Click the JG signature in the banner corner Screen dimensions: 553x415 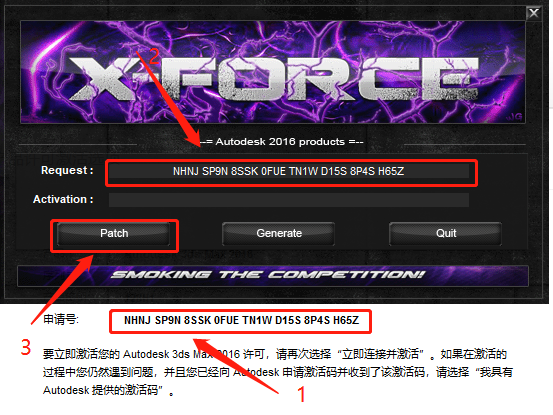click(x=513, y=117)
